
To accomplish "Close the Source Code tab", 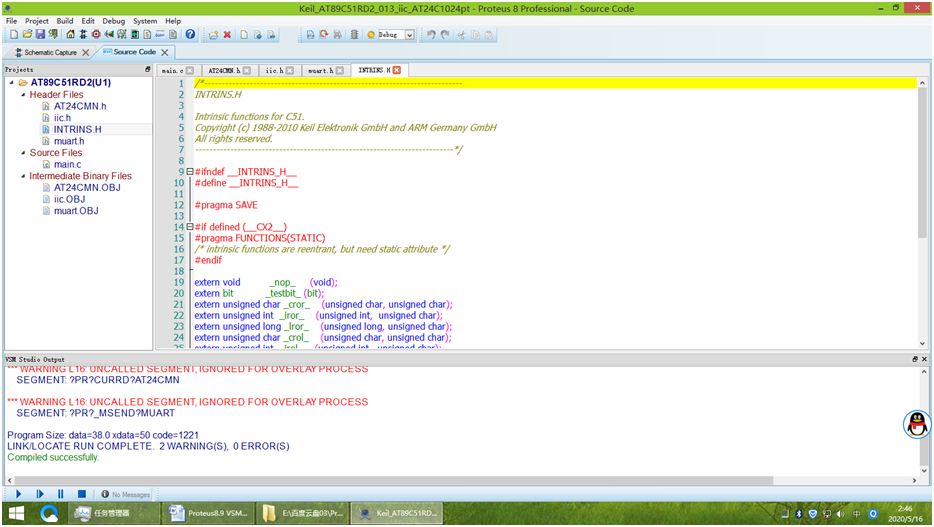I will [165, 52].
